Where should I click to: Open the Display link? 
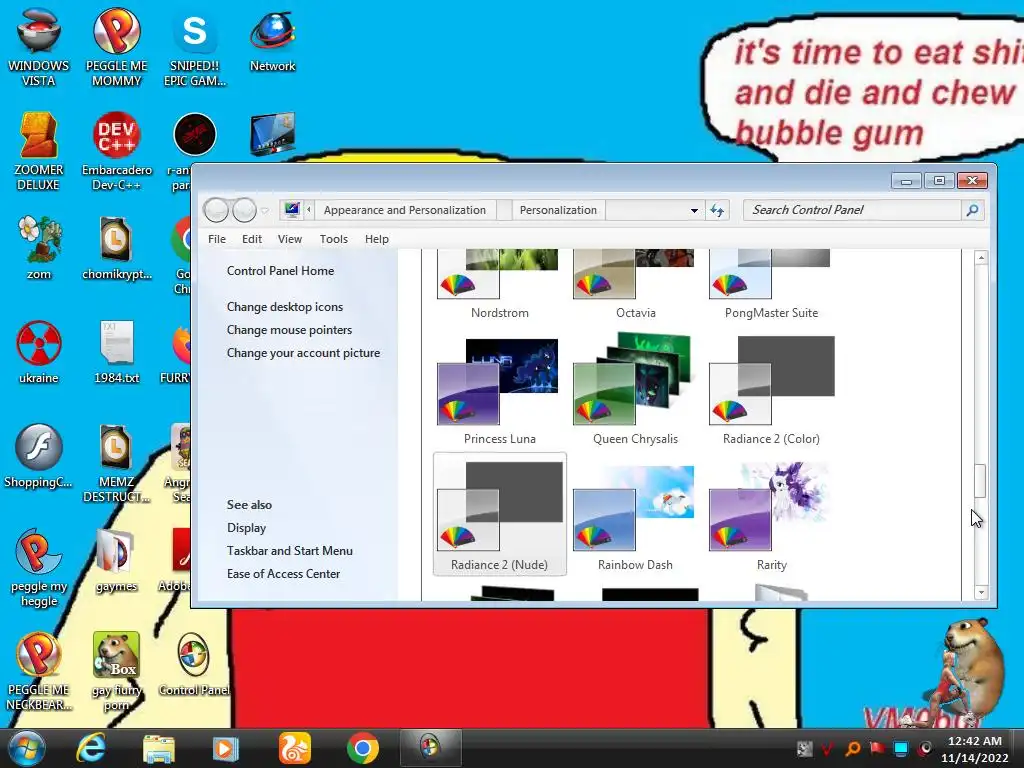coord(246,528)
